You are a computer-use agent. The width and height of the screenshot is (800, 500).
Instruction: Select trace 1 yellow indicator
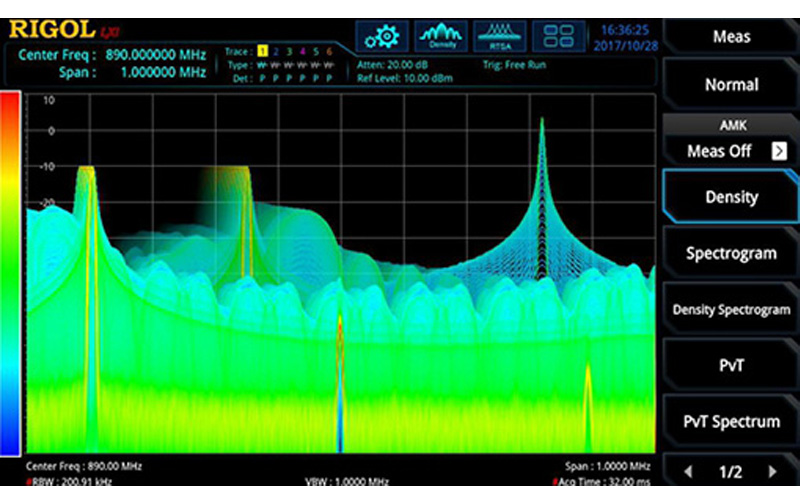(262, 51)
